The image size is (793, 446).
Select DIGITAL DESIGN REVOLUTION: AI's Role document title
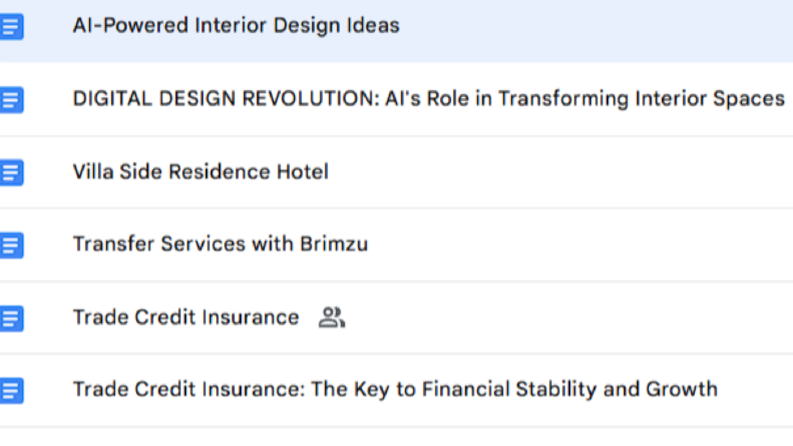429,99
